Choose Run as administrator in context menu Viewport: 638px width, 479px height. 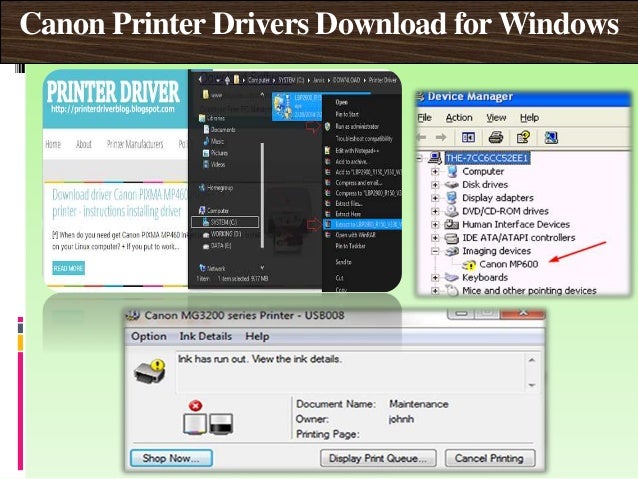click(x=357, y=127)
